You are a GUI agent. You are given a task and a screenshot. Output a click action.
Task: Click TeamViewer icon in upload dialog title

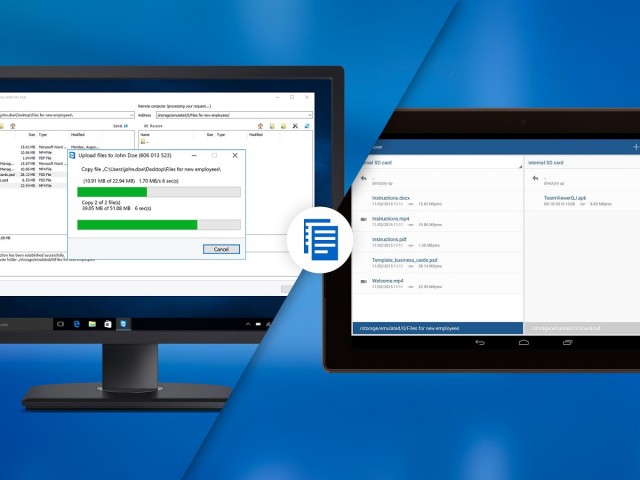coord(72,156)
